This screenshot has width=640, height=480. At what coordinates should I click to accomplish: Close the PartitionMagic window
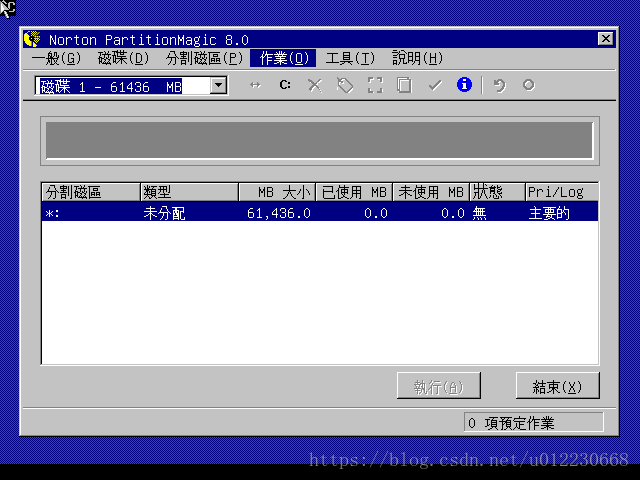point(606,39)
